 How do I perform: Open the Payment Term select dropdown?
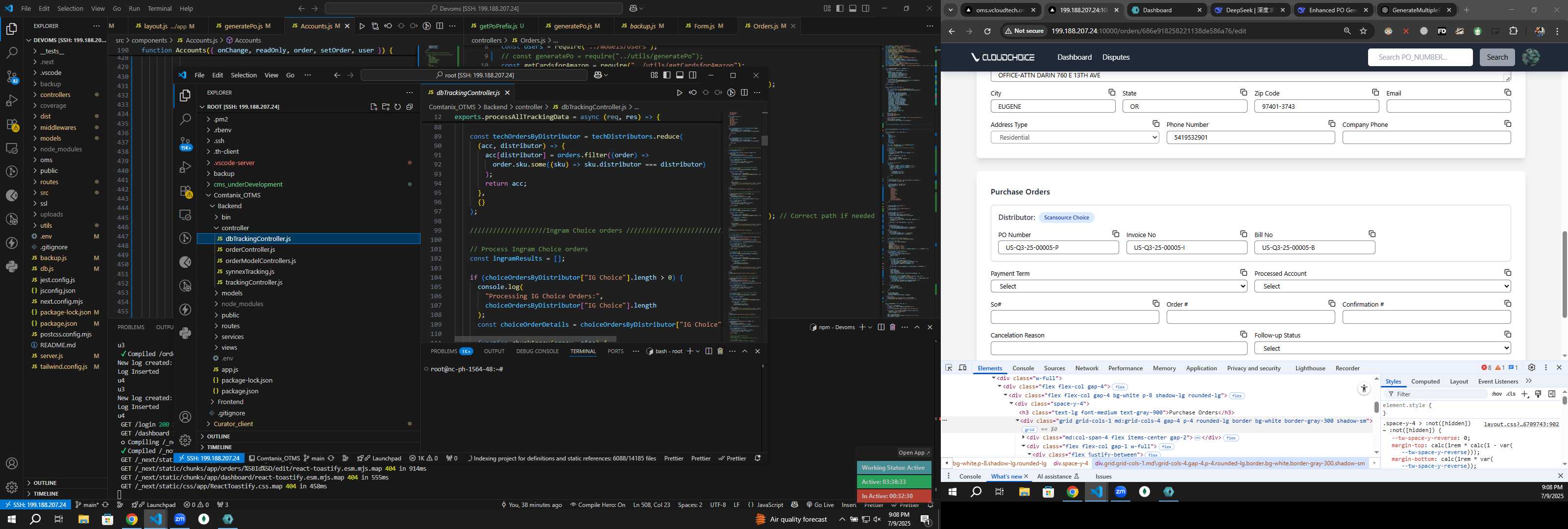pyautogui.click(x=1118, y=286)
